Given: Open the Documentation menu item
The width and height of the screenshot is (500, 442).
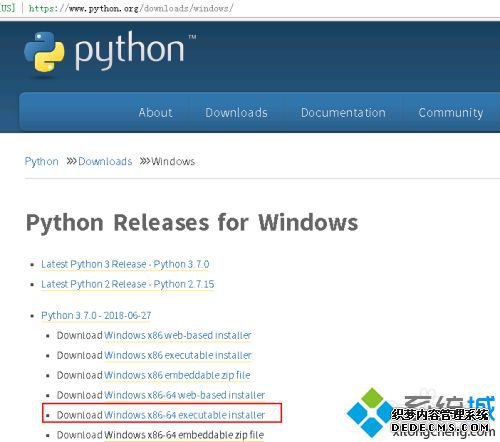Looking at the screenshot, I should (x=343, y=113).
